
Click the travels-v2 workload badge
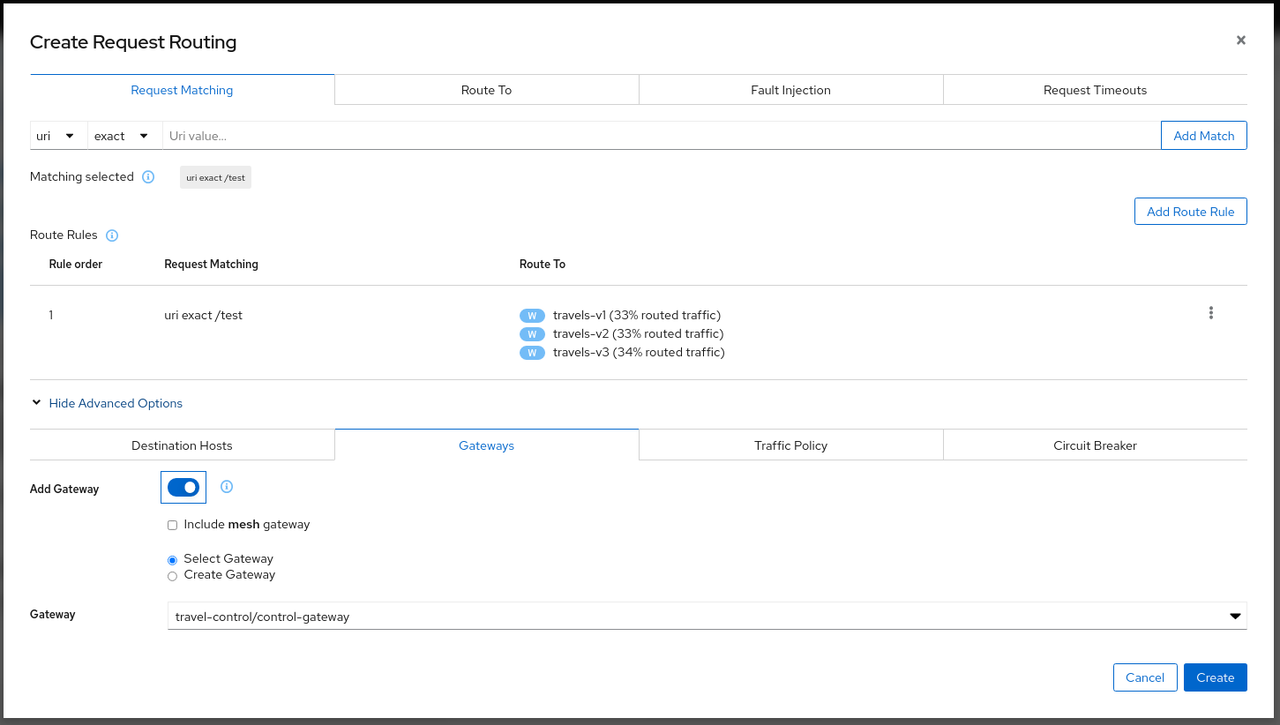click(532, 333)
